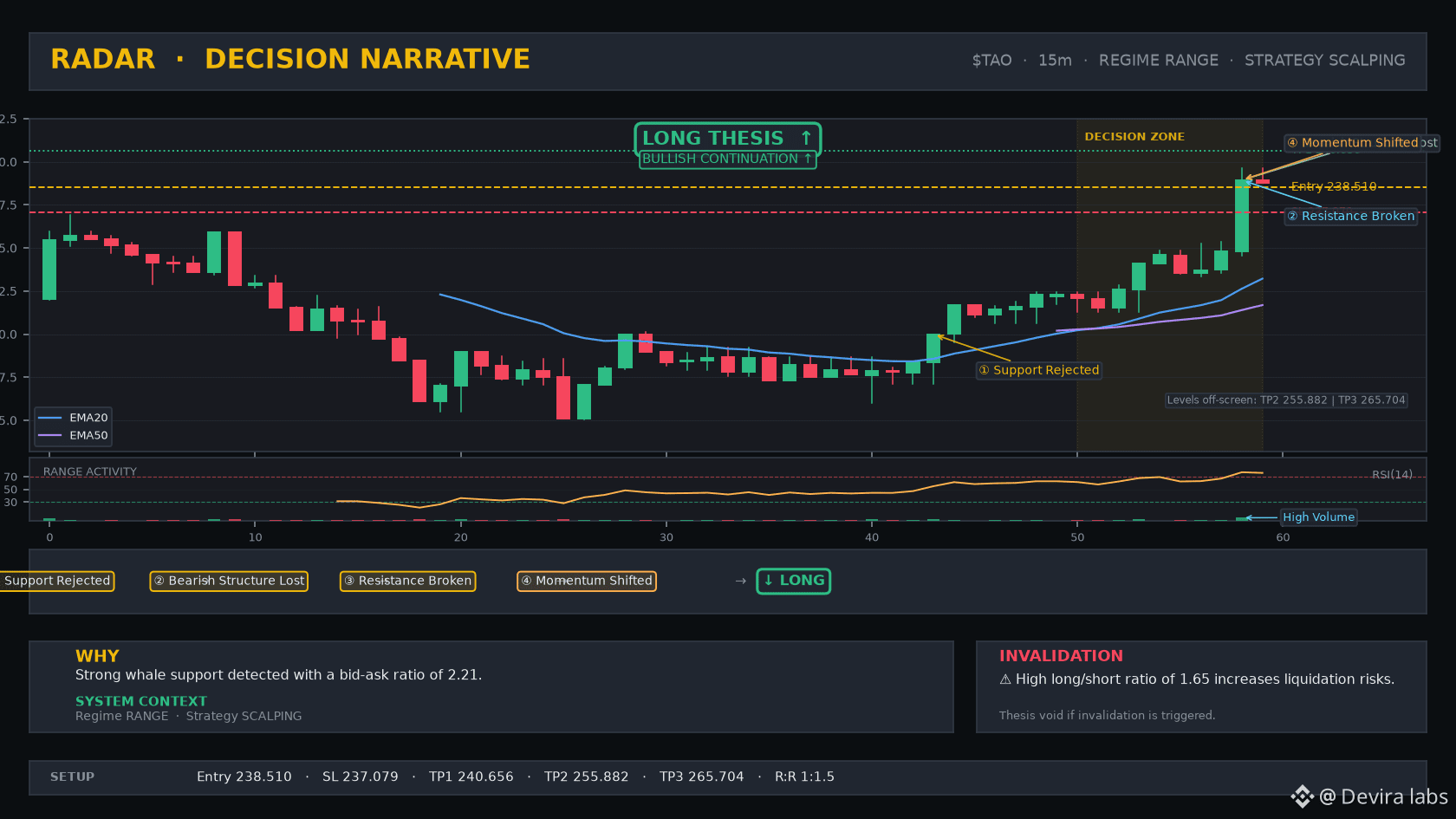Screen dimensions: 1456x819
Task: Click the off-screen levels TP2 TP3 note
Action: pos(1286,400)
